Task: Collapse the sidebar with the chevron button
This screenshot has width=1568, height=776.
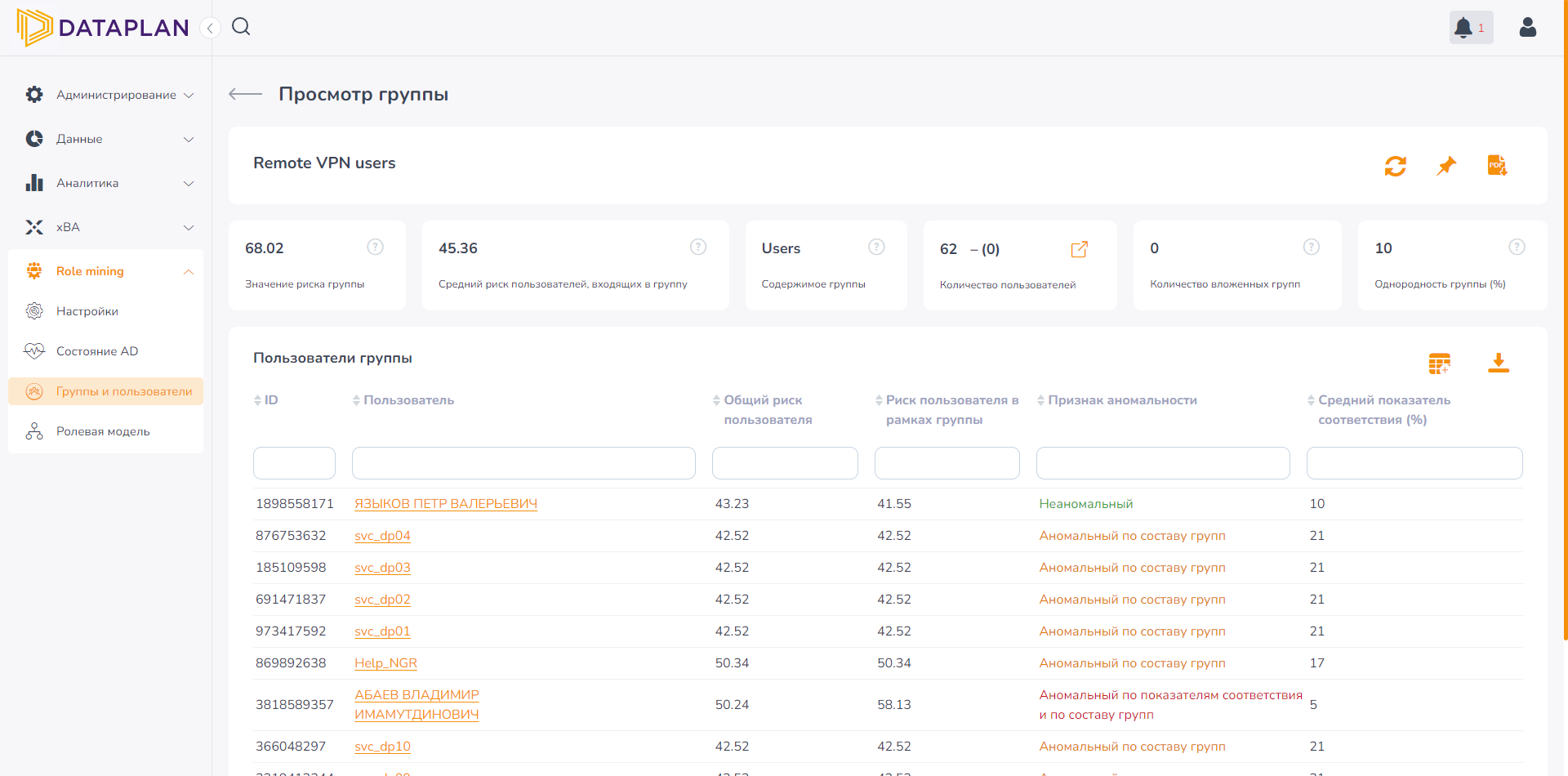Action: click(x=210, y=29)
